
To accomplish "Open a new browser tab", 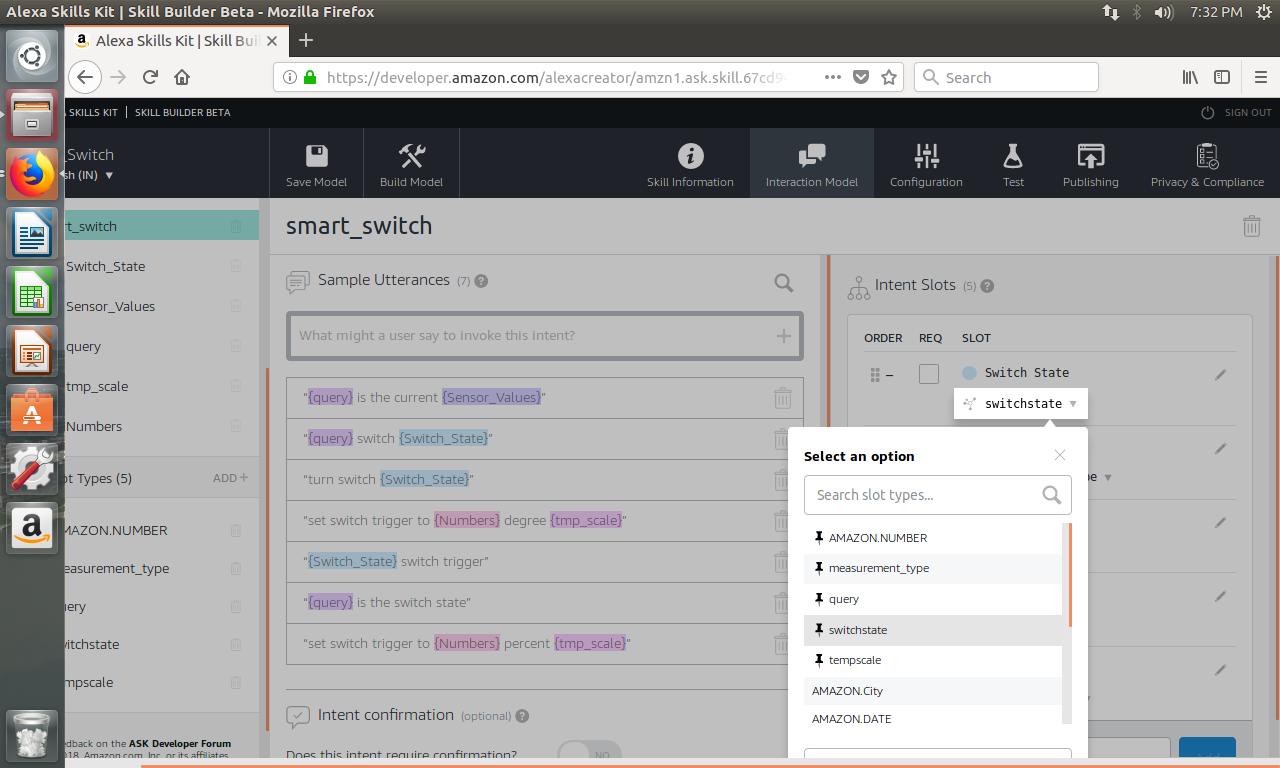I will coord(306,40).
